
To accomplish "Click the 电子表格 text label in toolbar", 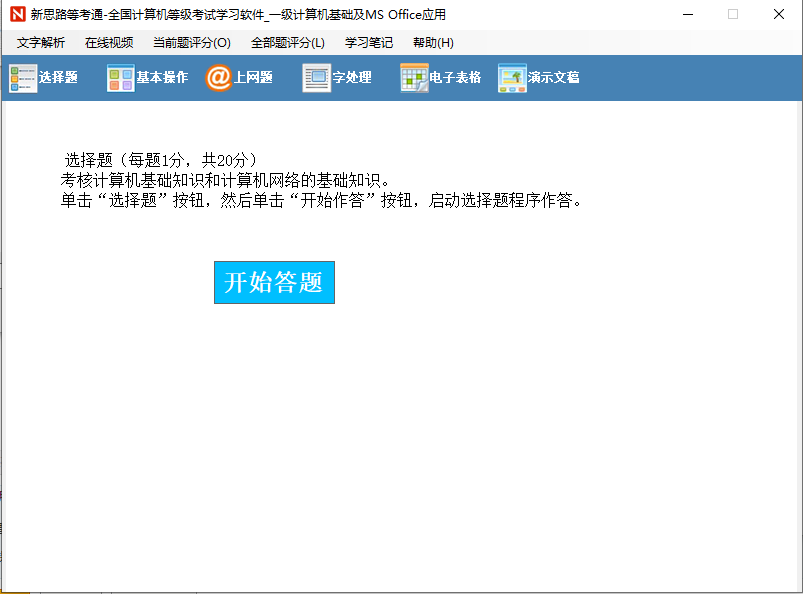I will (456, 78).
